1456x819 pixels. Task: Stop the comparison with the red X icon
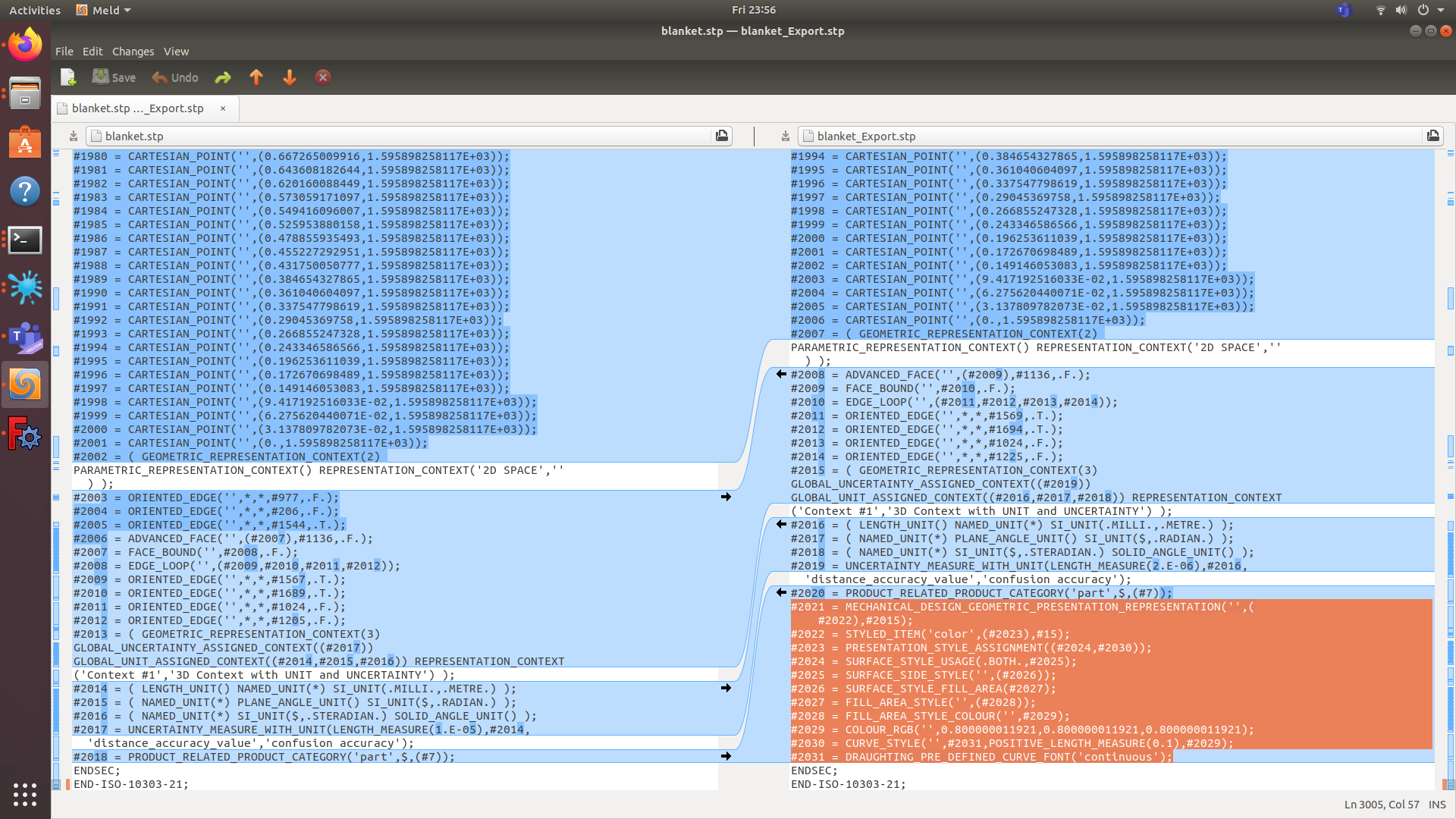point(322,77)
